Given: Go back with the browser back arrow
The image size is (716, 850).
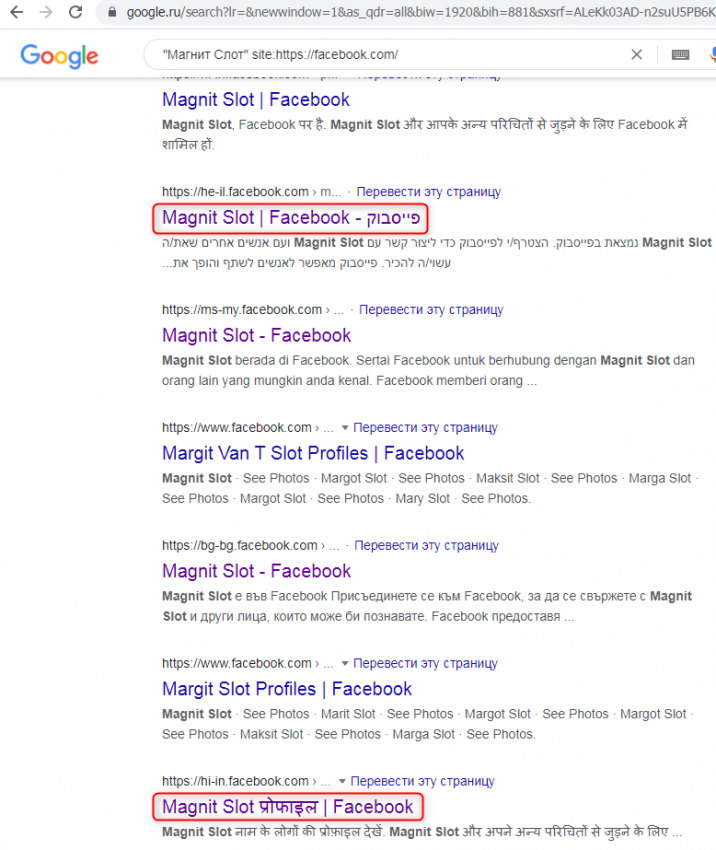Looking at the screenshot, I should click(17, 12).
